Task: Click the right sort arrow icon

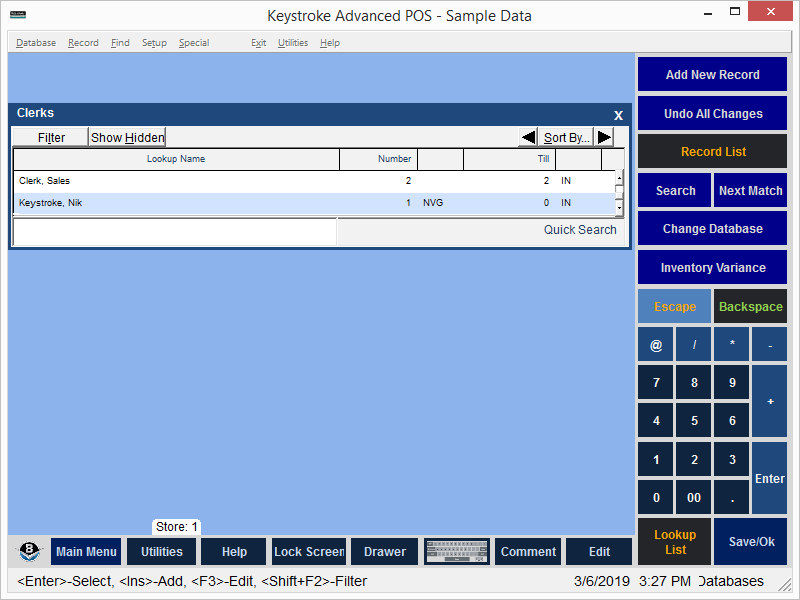Action: [x=604, y=138]
